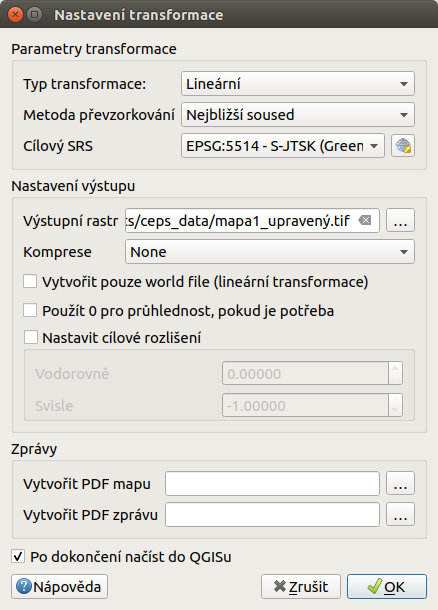Screen dimensions: 438x610
Task: Open the Cílový SRS dropdown
Action: click(x=283, y=146)
